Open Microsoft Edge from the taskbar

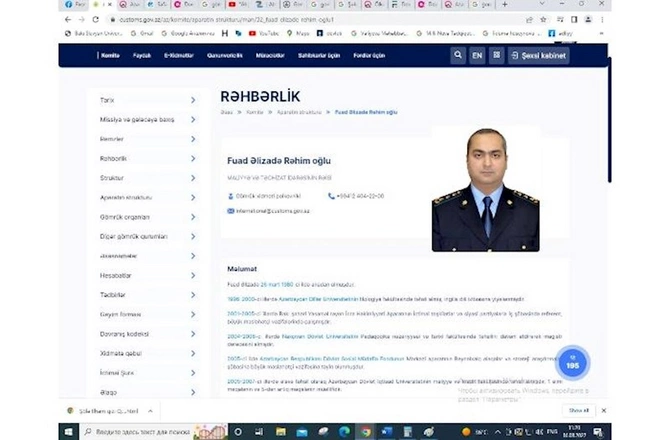(x=344, y=432)
